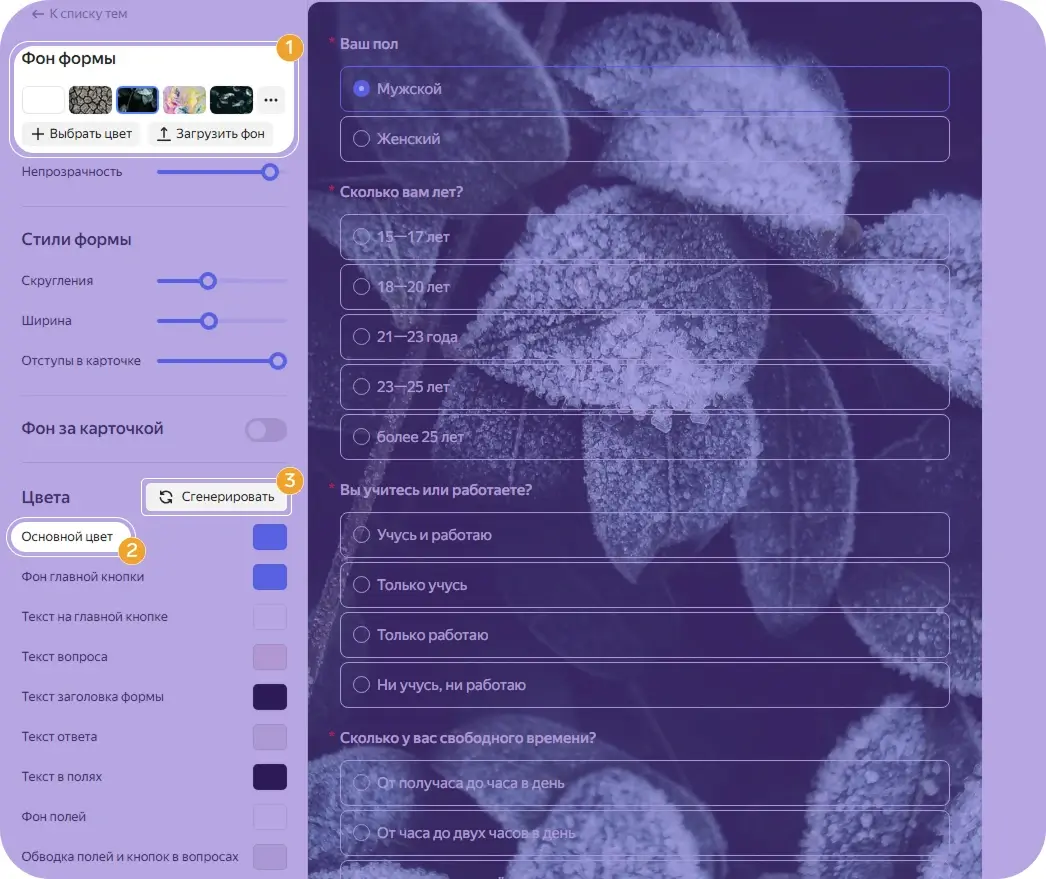Open the 'Текст в полях' color swatch
Viewport: 1046px width, 879px height.
coord(270,777)
